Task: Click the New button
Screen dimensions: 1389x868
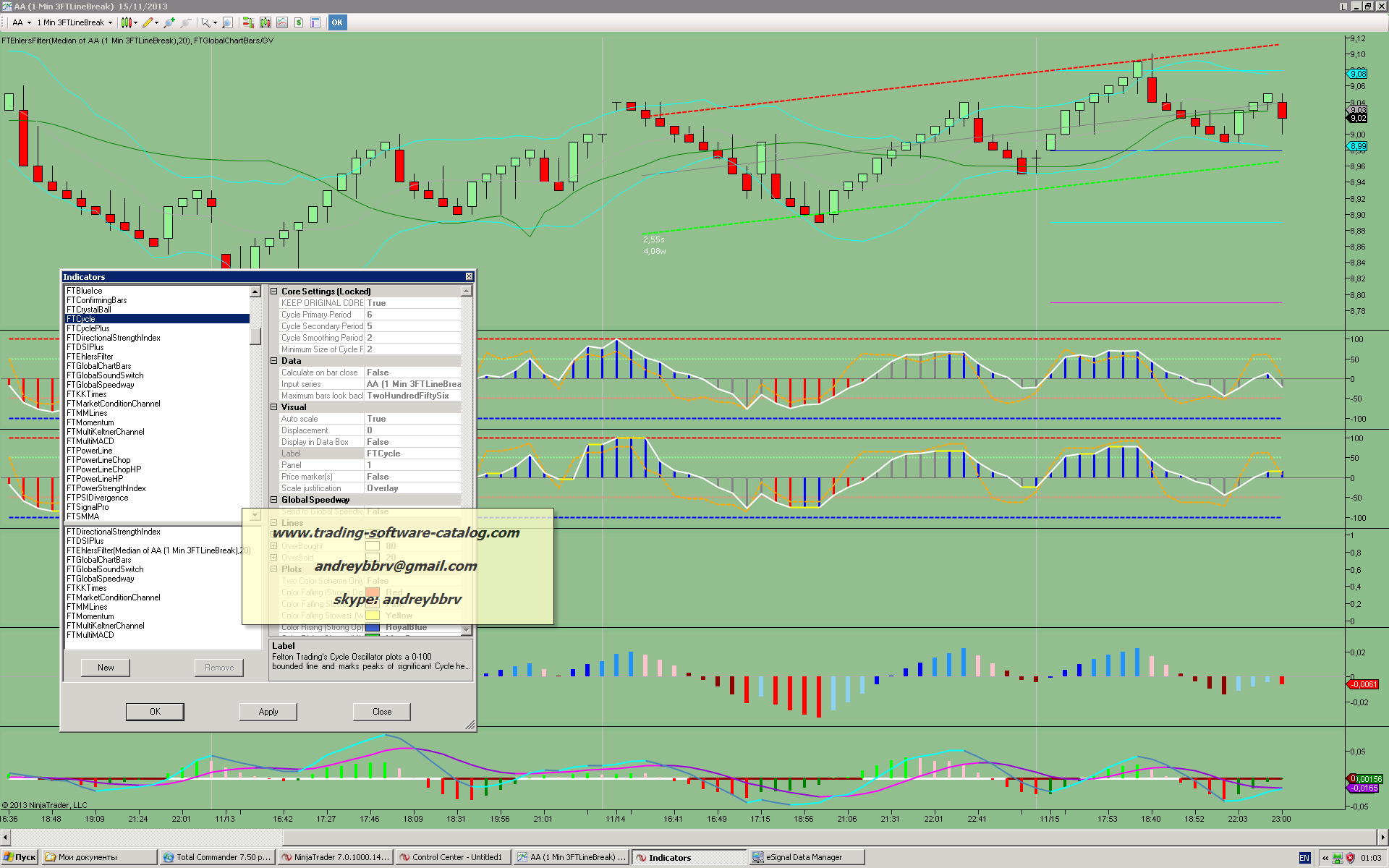Action: point(106,668)
